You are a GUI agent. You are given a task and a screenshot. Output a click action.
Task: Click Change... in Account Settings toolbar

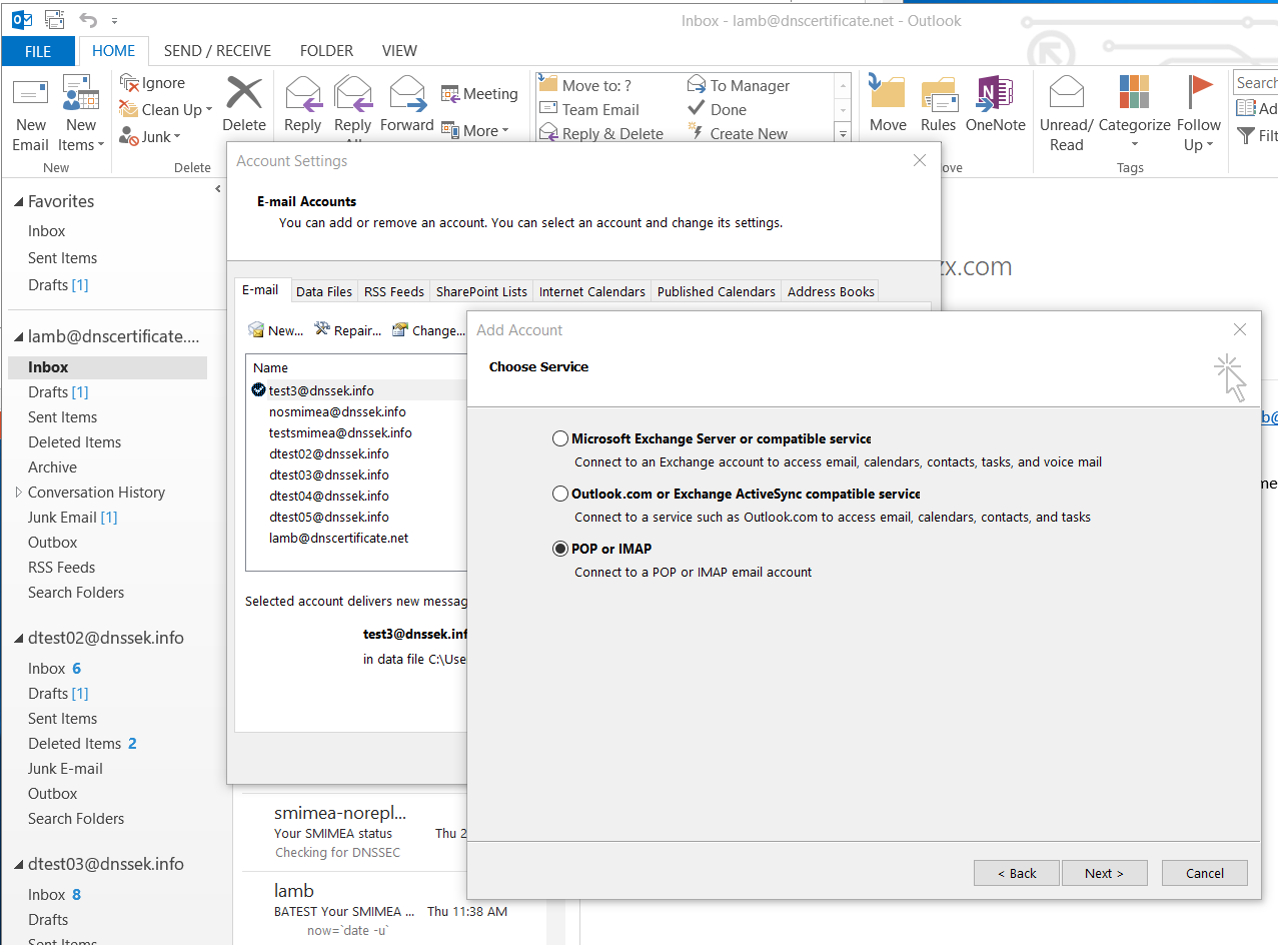pyautogui.click(x=427, y=330)
